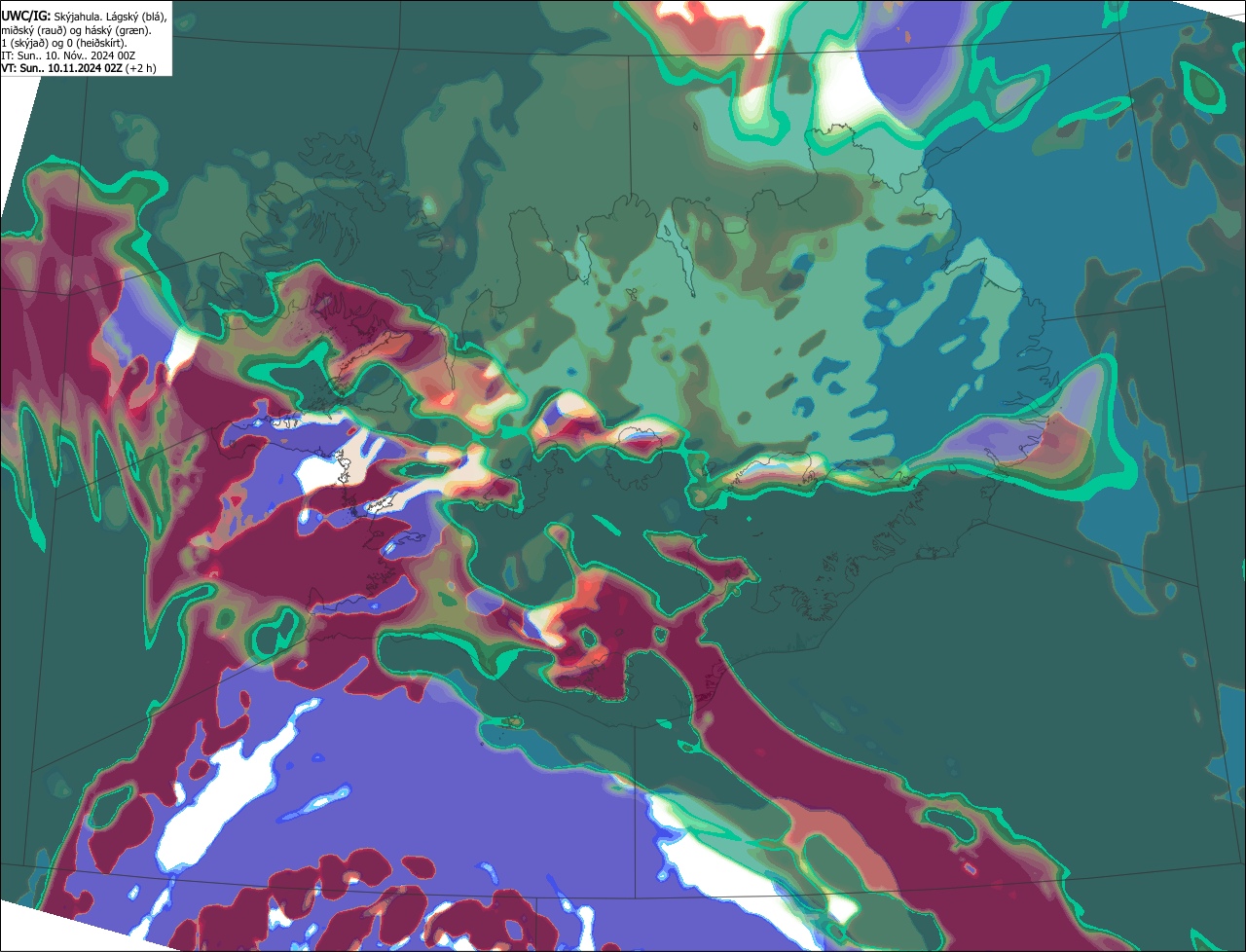Click the 'IT: Sun.. 10. Nóv.. 2024 00Z' line
The height and width of the screenshot is (952, 1246).
click(68, 55)
